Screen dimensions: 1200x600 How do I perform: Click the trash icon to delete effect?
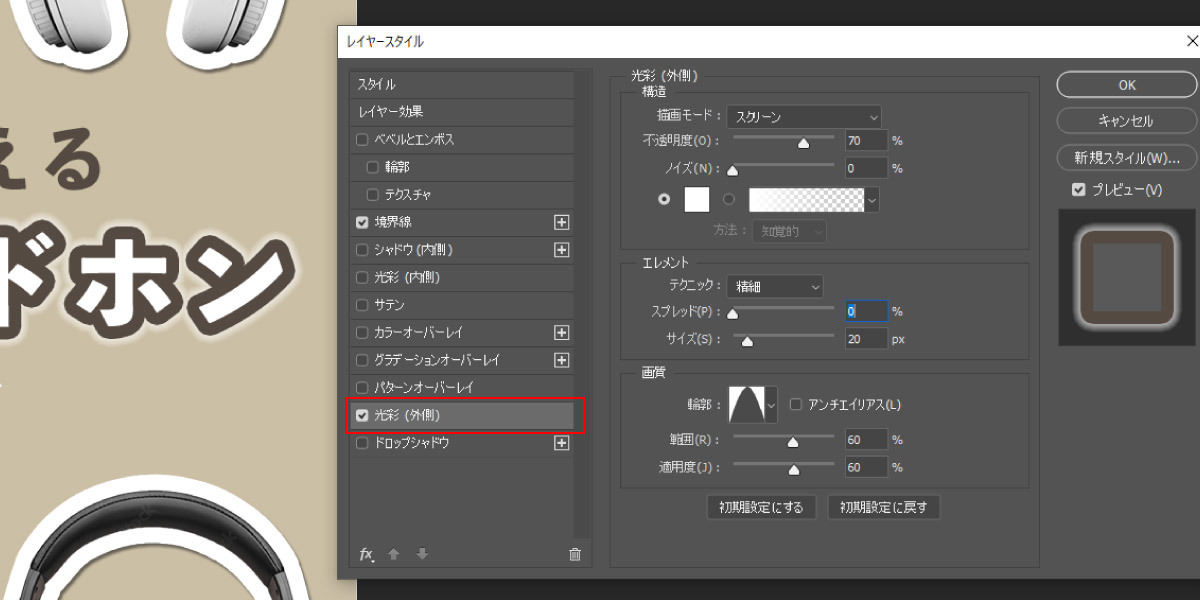pos(574,554)
